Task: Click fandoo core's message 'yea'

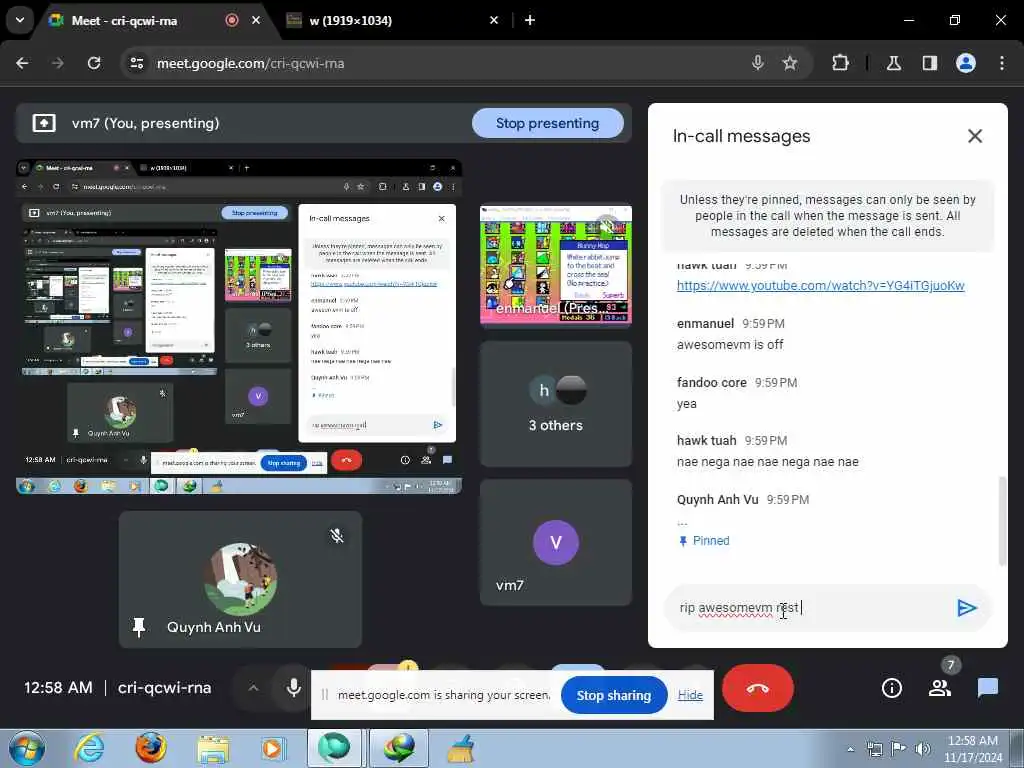Action: [x=686, y=404]
